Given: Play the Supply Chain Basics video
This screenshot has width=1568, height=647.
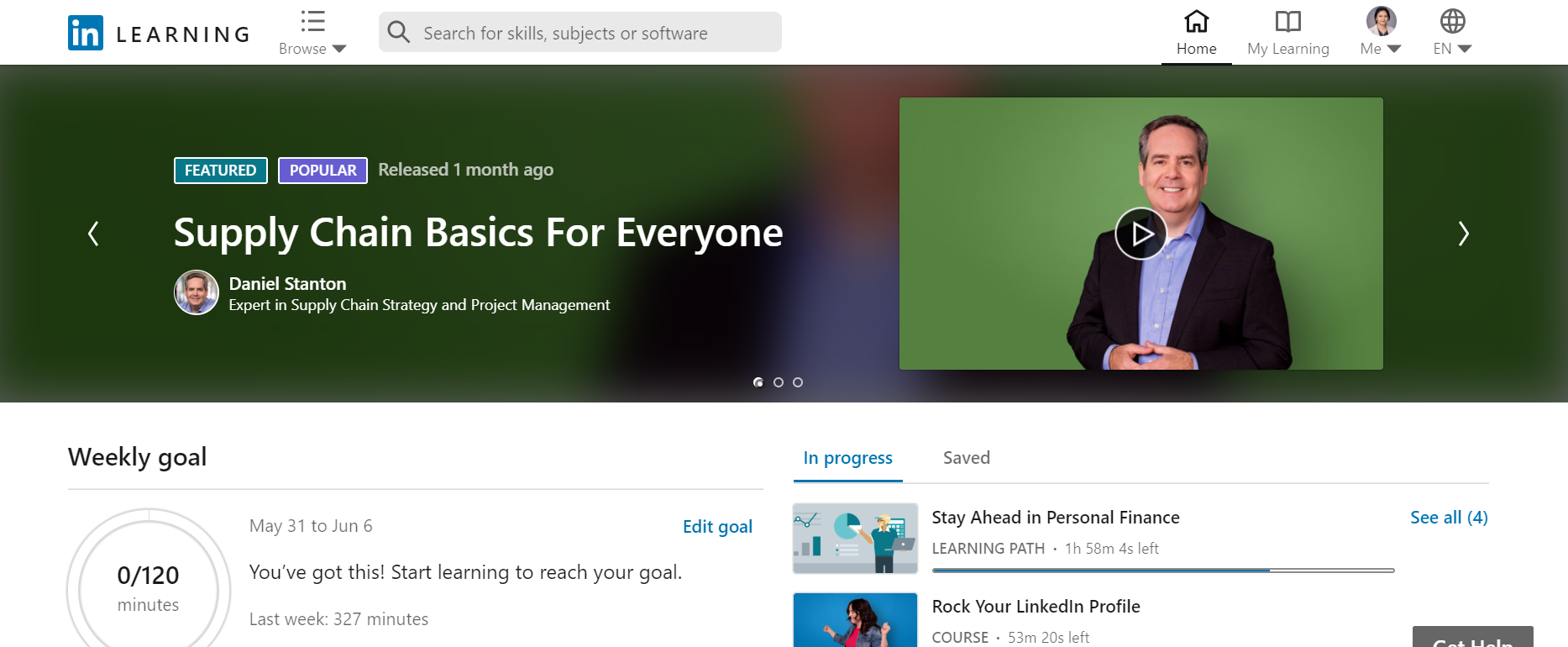Looking at the screenshot, I should [1141, 234].
